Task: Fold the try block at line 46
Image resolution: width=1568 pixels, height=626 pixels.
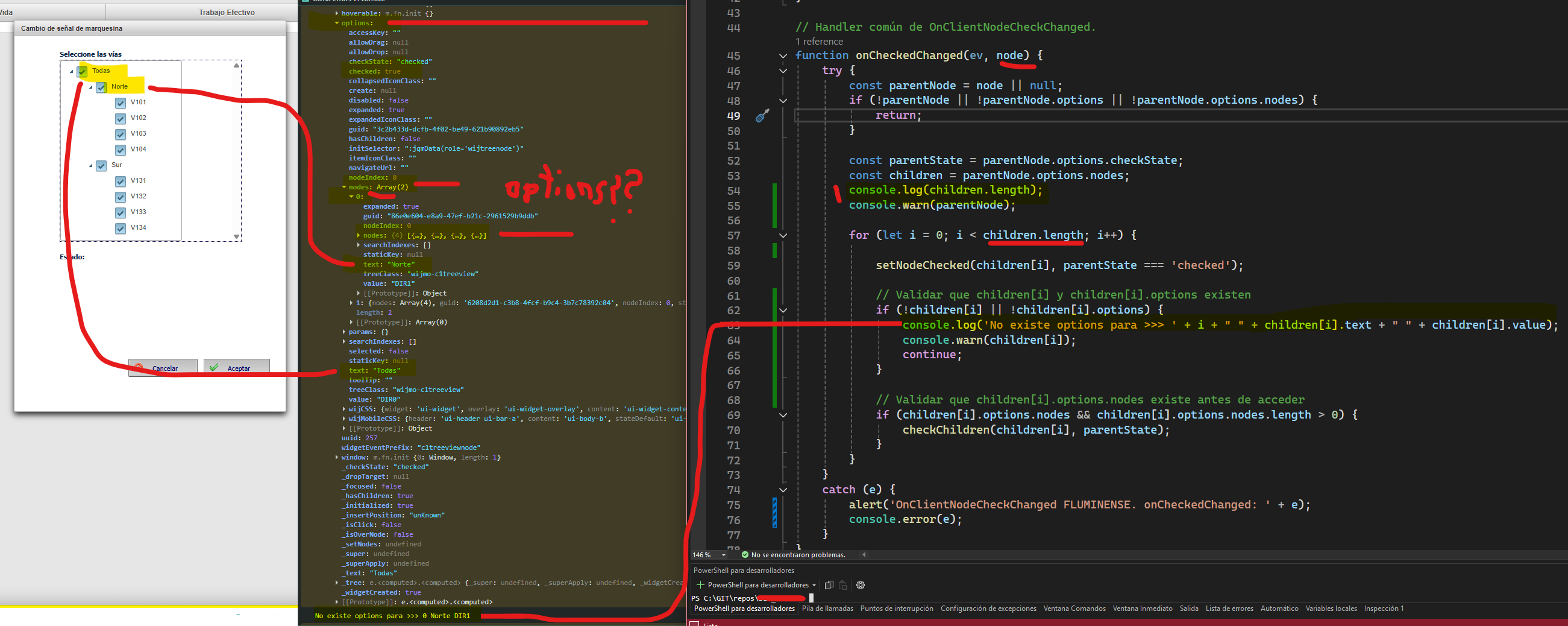Action: tap(783, 71)
